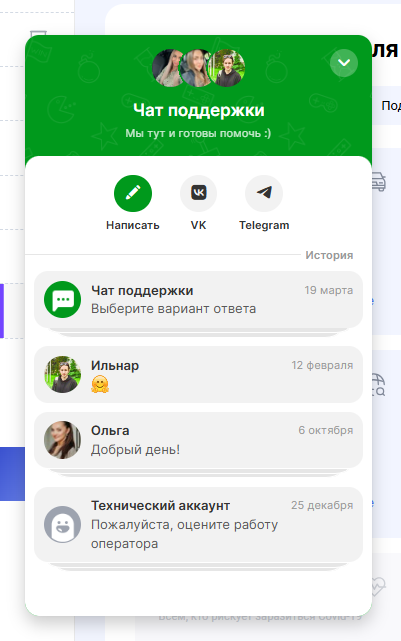Click Ильнар's avatar in history
The height and width of the screenshot is (641, 401).
click(63, 374)
